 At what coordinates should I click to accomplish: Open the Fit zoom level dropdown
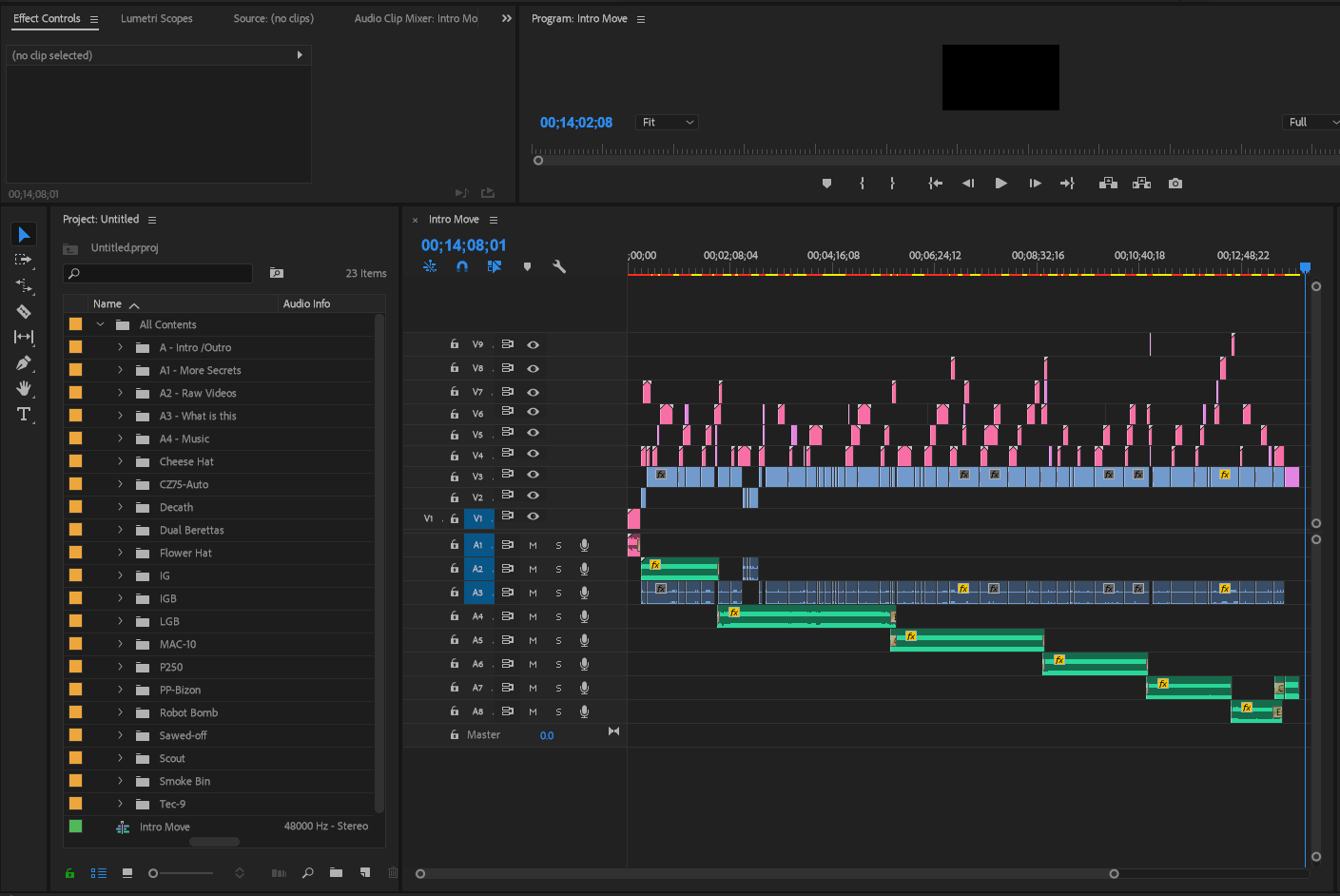[669, 123]
